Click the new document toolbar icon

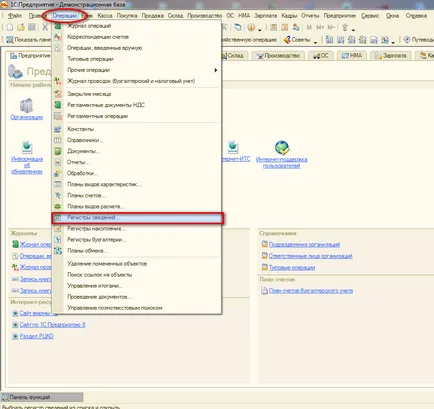click(x=10, y=28)
